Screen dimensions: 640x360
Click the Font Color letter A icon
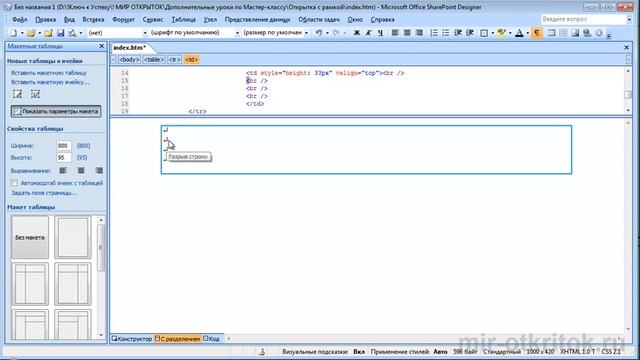tap(519, 33)
